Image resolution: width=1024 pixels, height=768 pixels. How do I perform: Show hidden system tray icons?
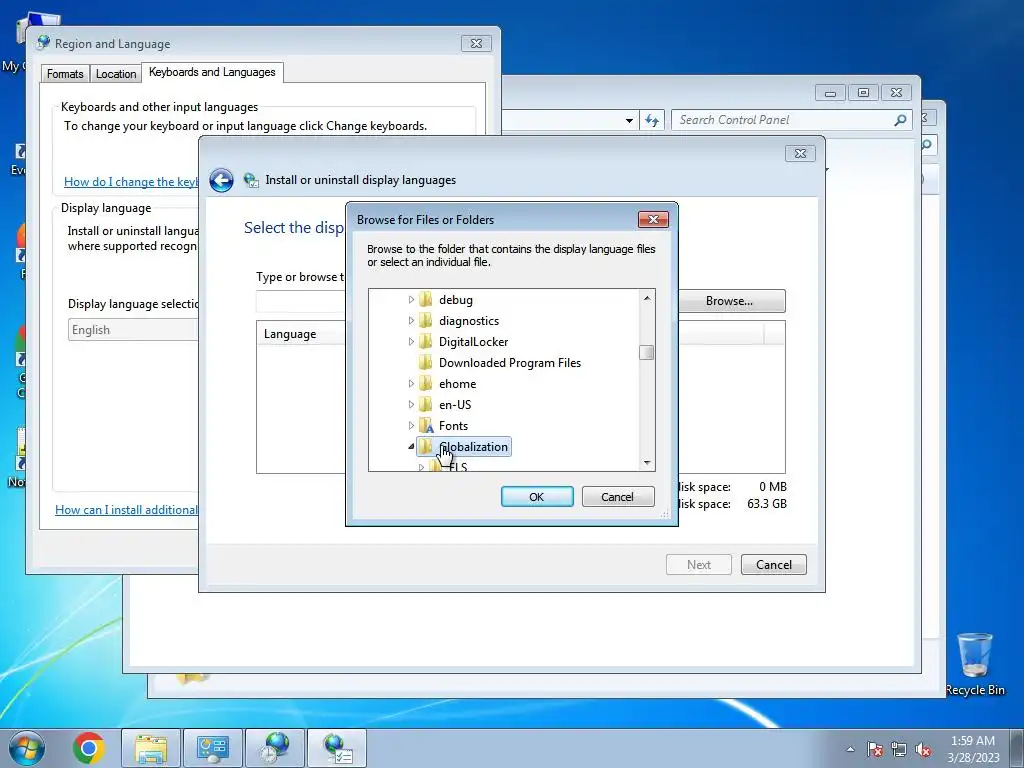(x=850, y=749)
